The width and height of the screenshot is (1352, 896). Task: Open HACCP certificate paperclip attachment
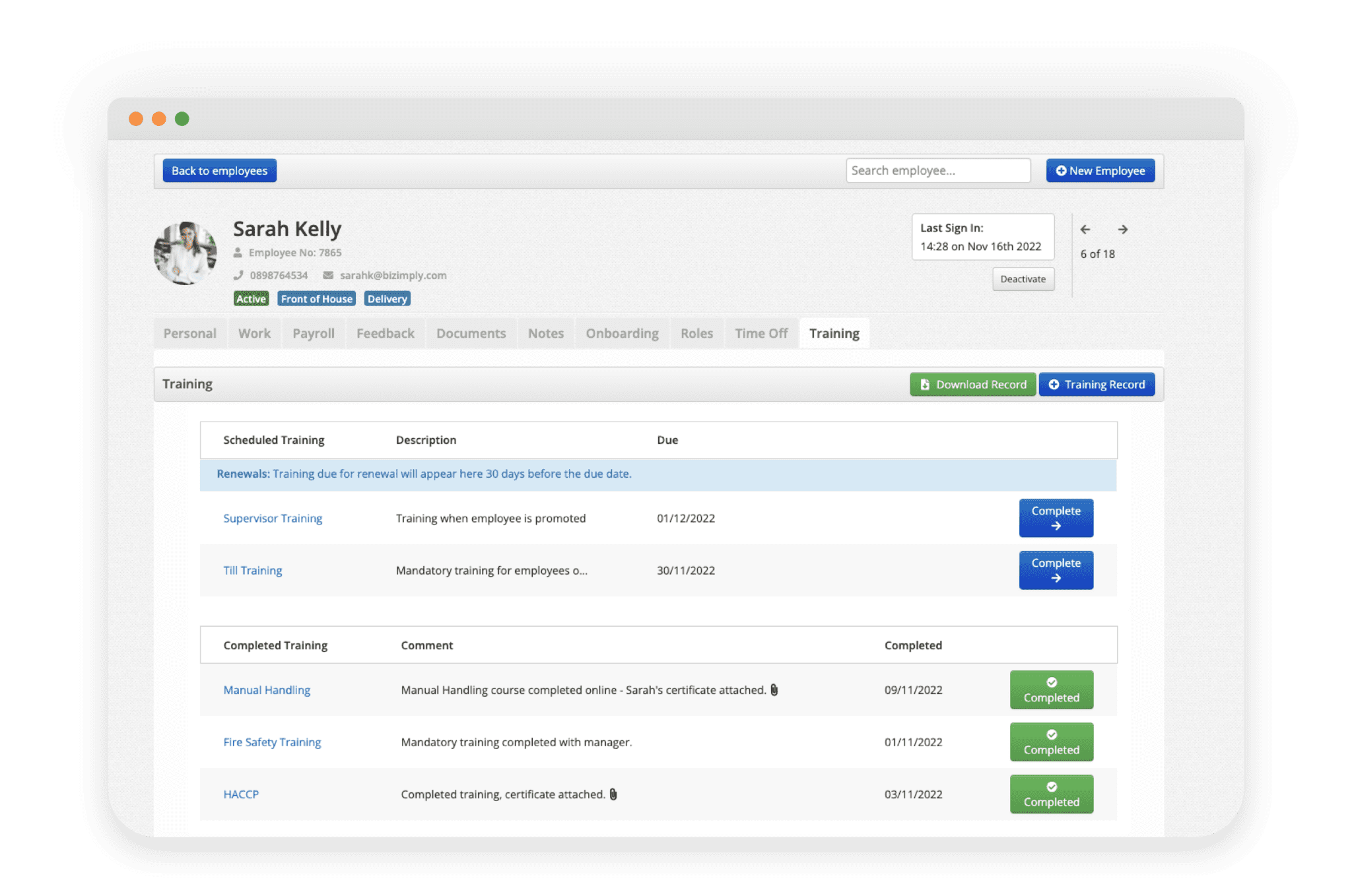tap(613, 794)
